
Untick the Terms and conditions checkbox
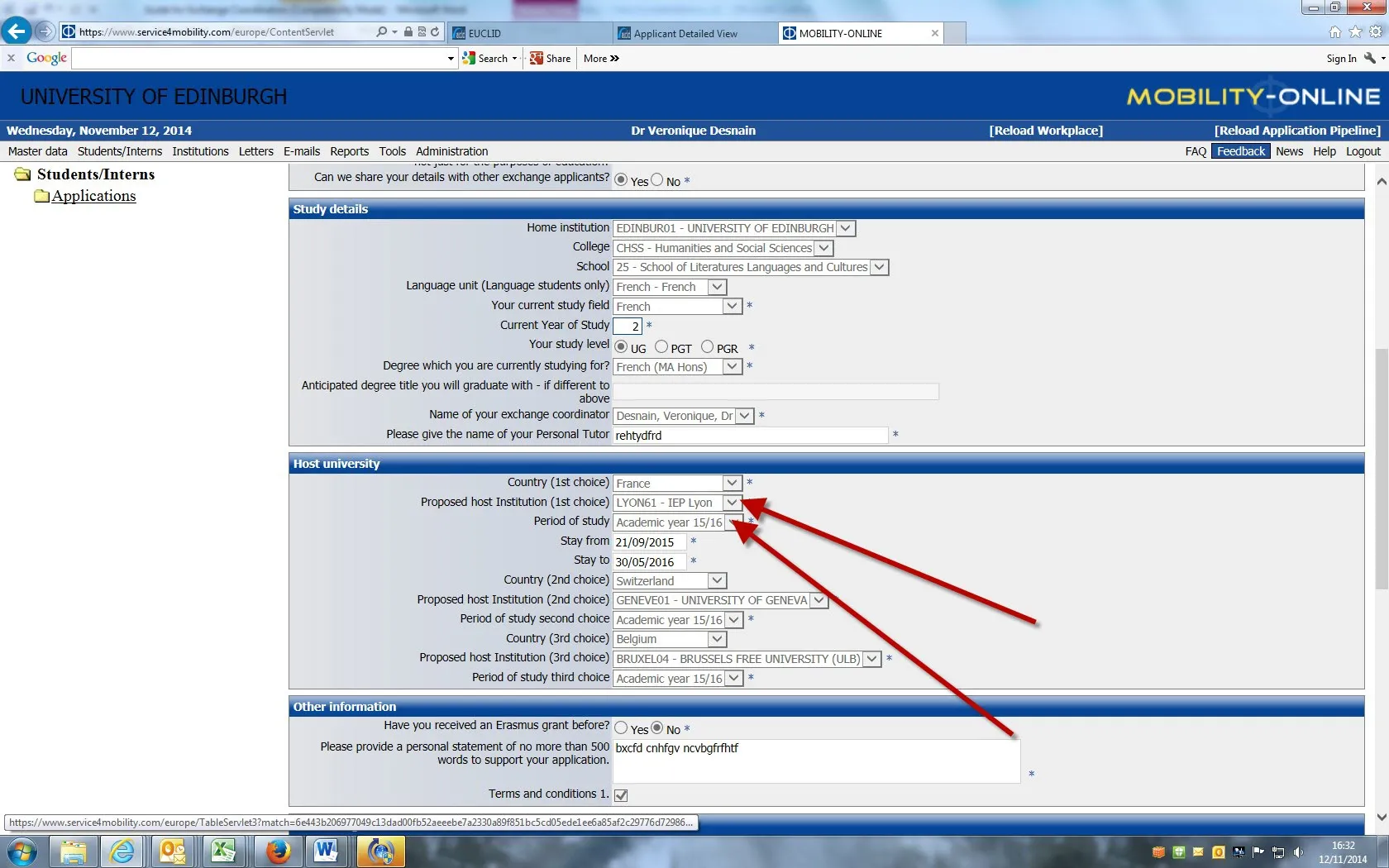(x=622, y=794)
